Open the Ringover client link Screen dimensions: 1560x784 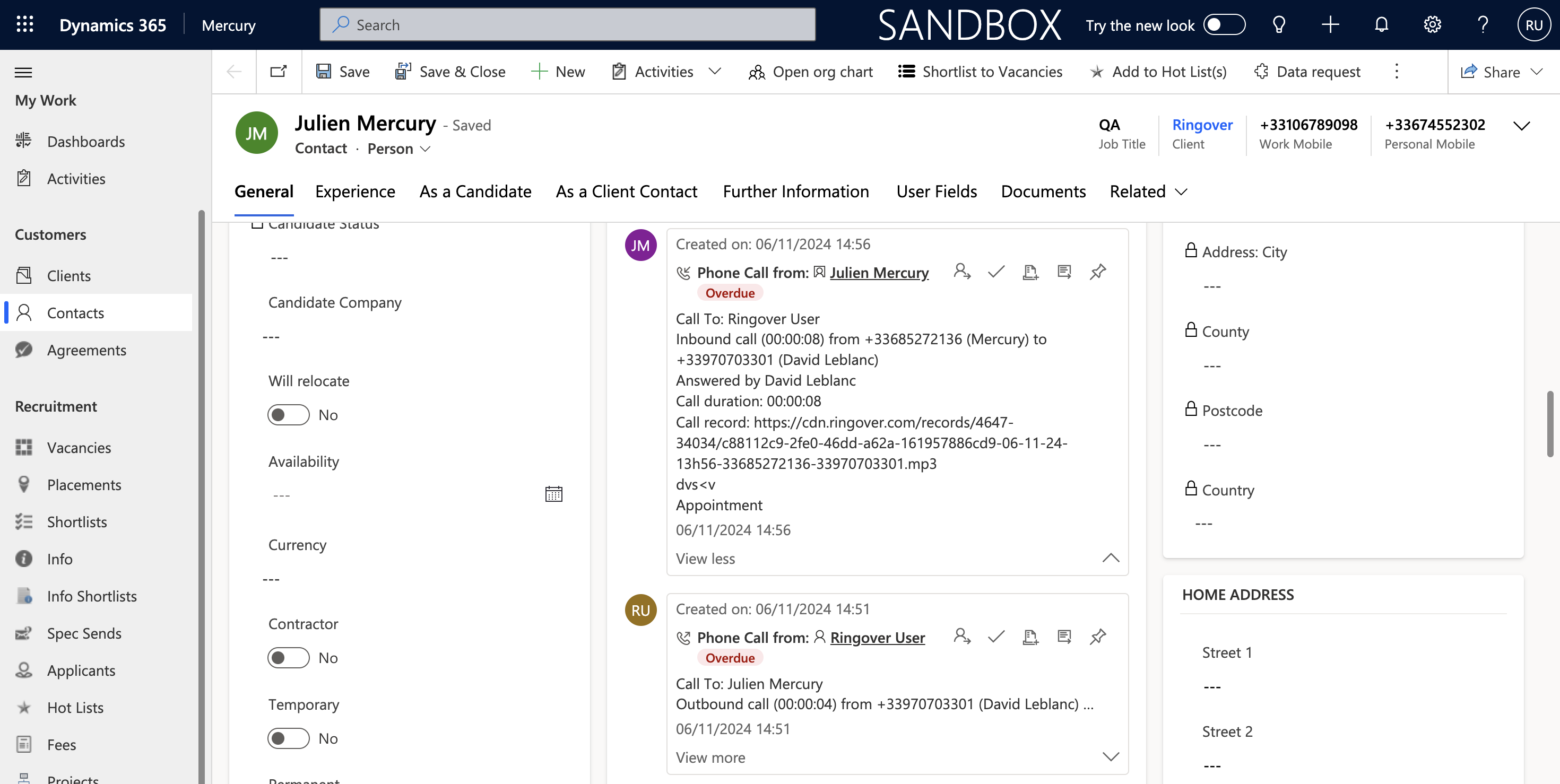[1202, 125]
